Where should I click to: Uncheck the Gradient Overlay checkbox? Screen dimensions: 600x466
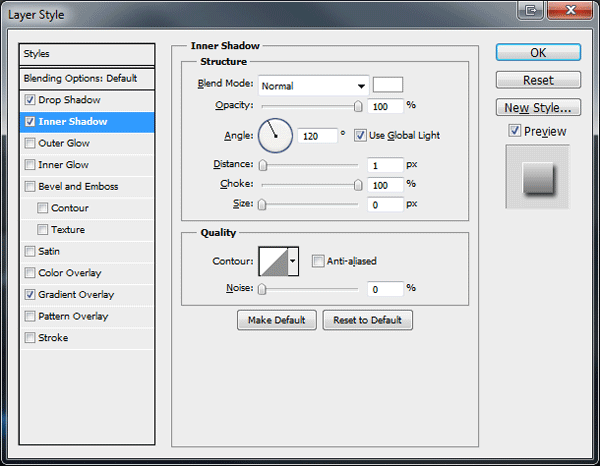(30, 295)
